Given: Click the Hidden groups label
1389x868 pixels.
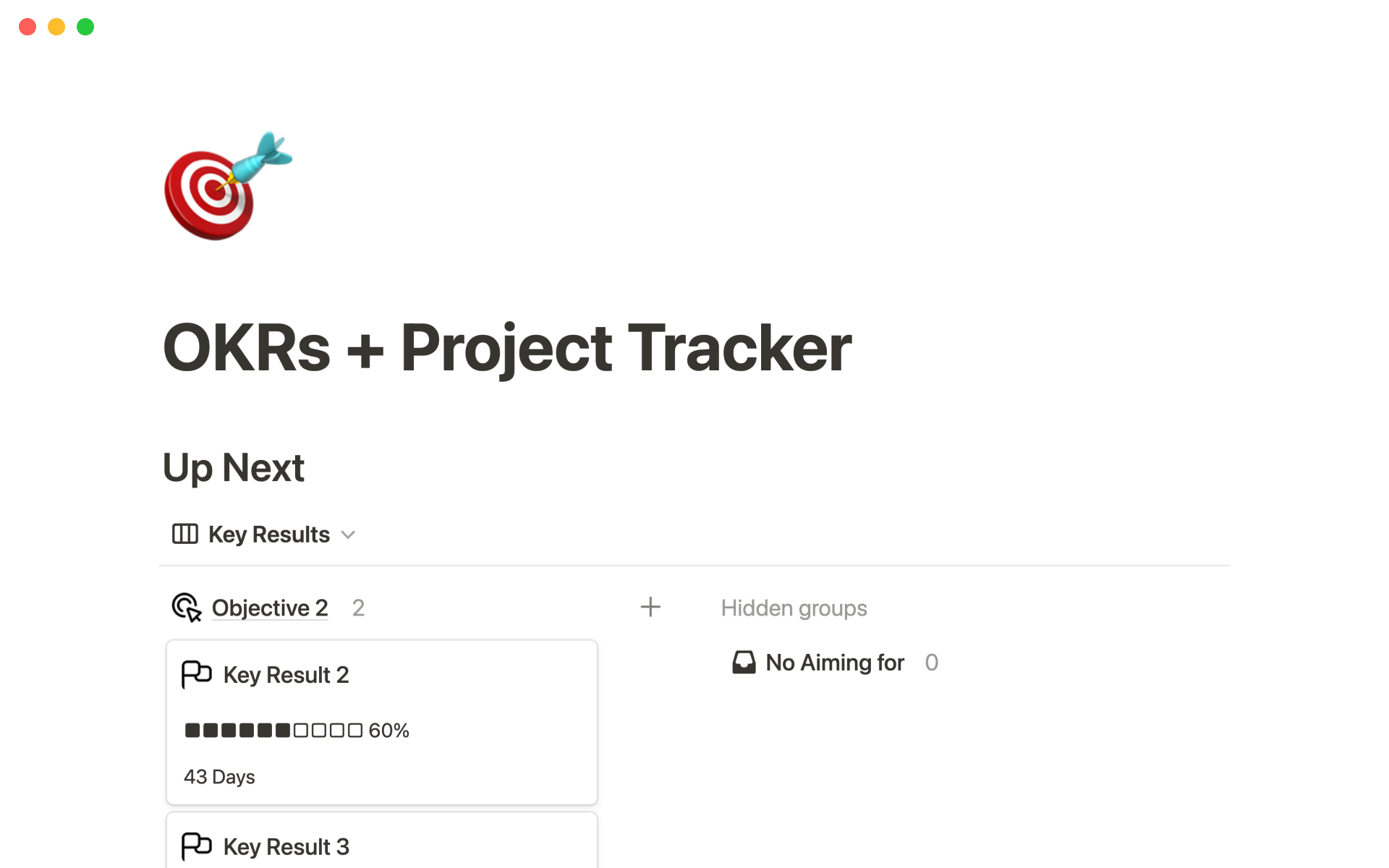Looking at the screenshot, I should point(794,608).
